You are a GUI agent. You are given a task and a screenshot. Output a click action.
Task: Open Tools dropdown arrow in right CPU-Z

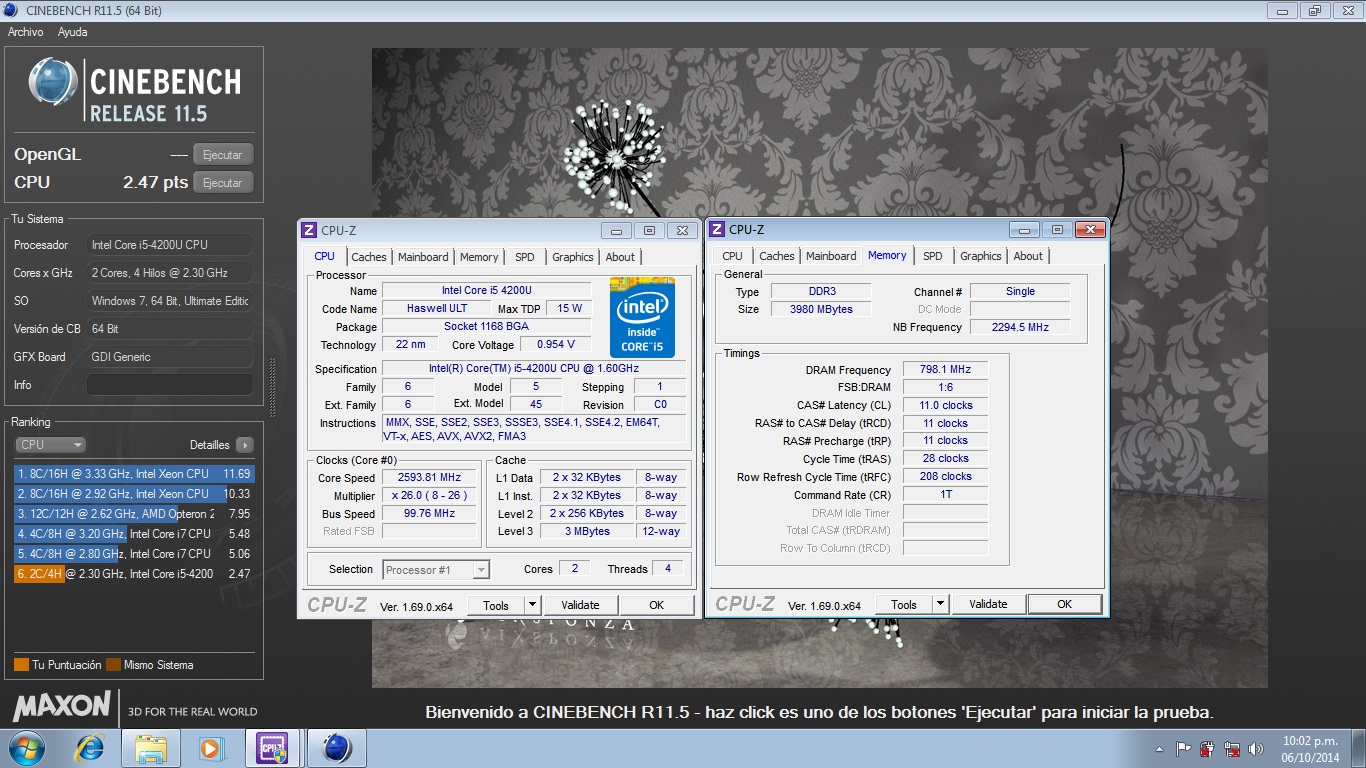point(940,605)
